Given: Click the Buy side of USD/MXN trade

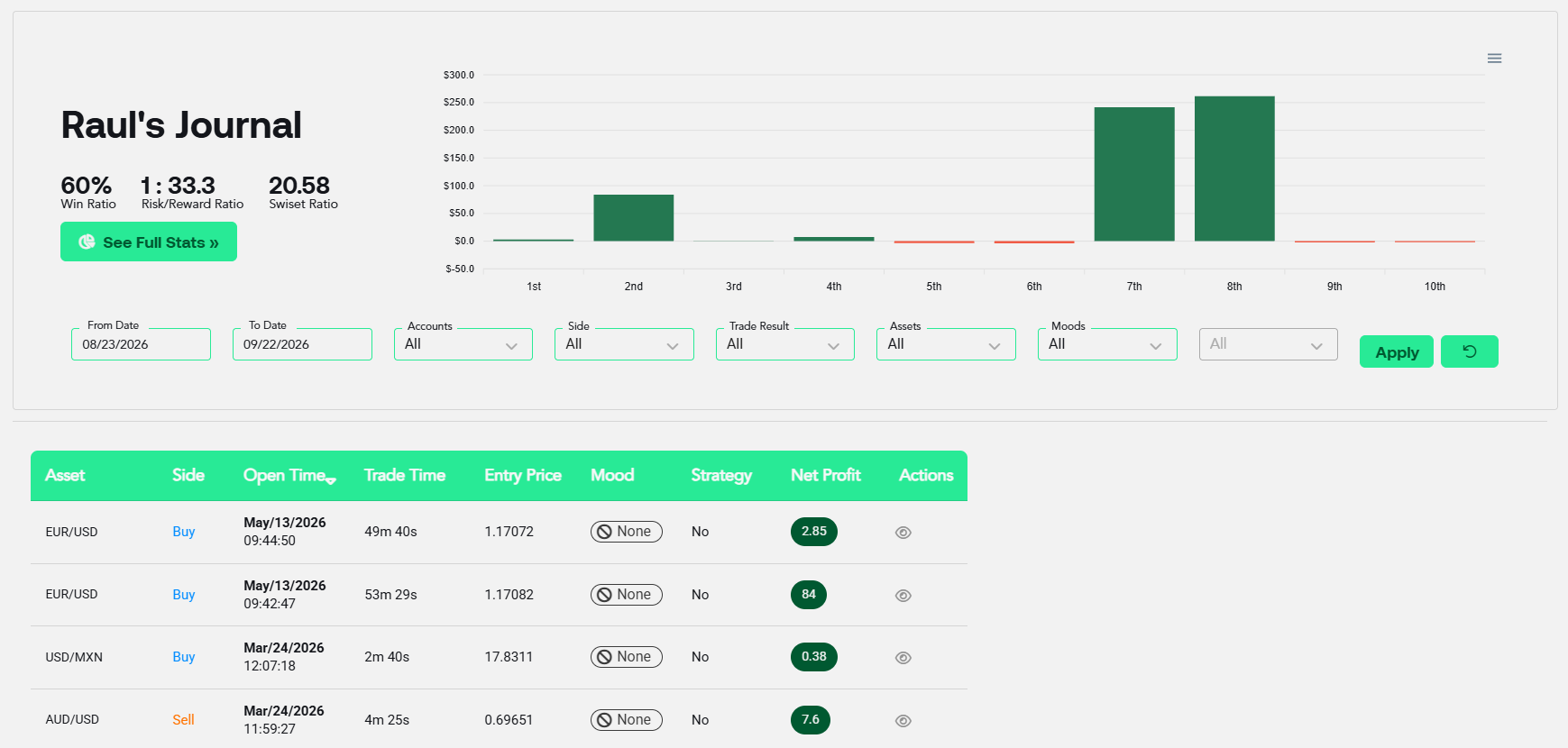Looking at the screenshot, I should coord(184,657).
